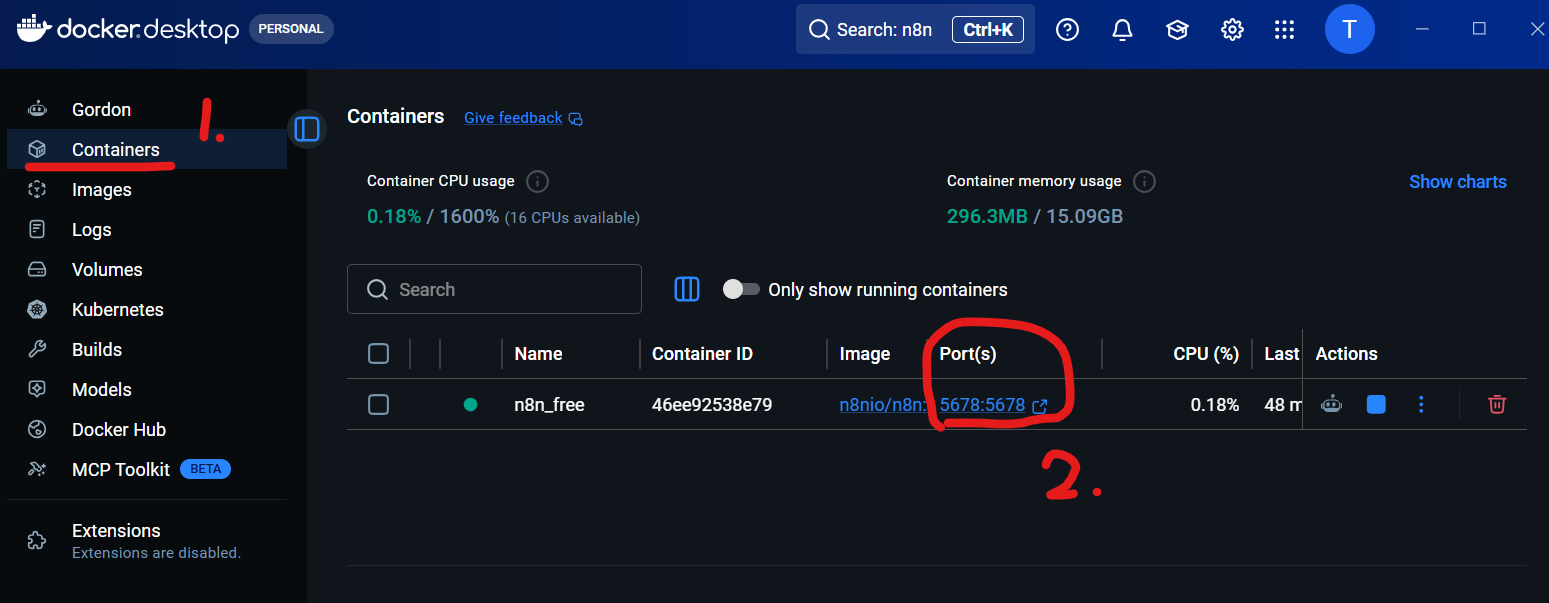
Task: Delete the n8n_free container with trash icon
Action: [x=1497, y=404]
